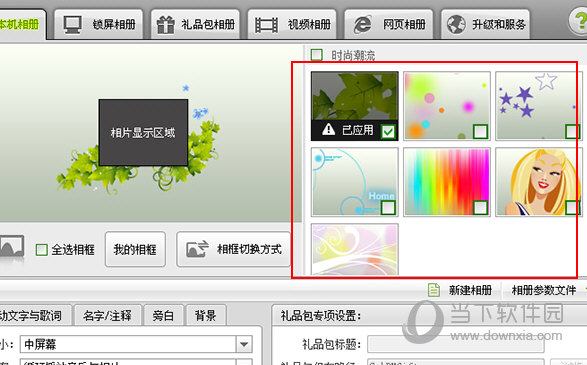Viewport: 587px width, 365px height.
Task: Open 相册参数文件 menu
Action: (x=544, y=290)
